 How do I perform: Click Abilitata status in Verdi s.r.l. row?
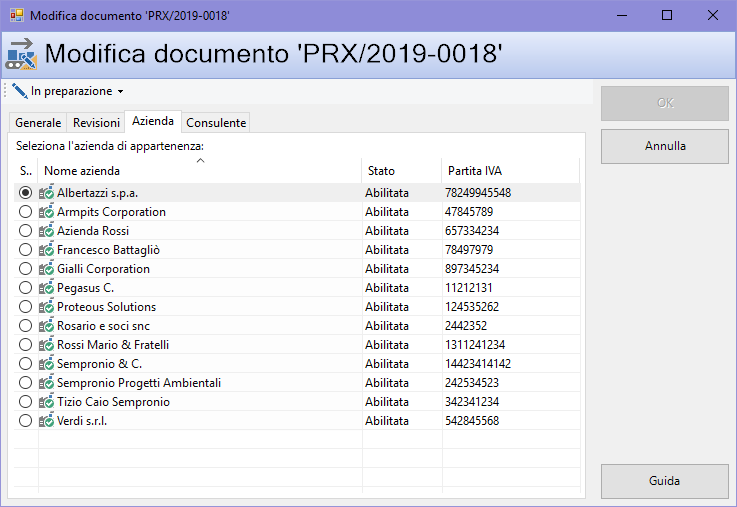[387, 421]
